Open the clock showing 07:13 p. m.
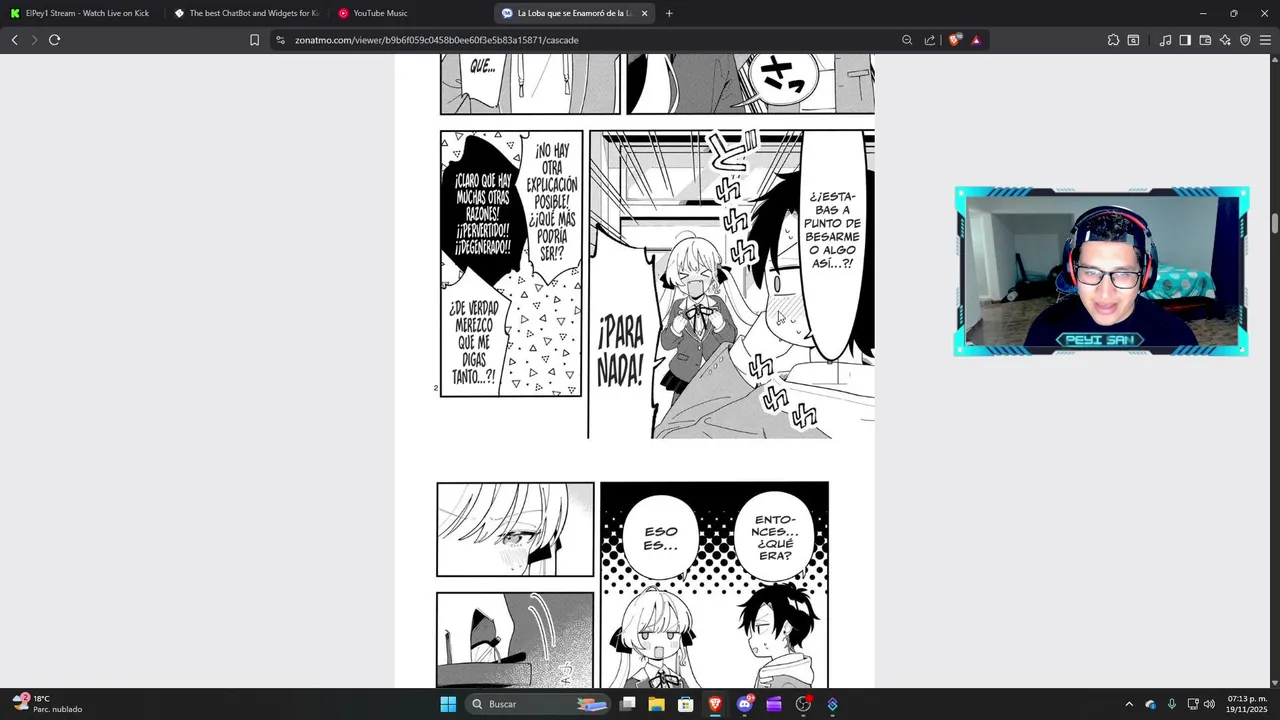Image resolution: width=1280 pixels, height=720 pixels. click(x=1246, y=704)
